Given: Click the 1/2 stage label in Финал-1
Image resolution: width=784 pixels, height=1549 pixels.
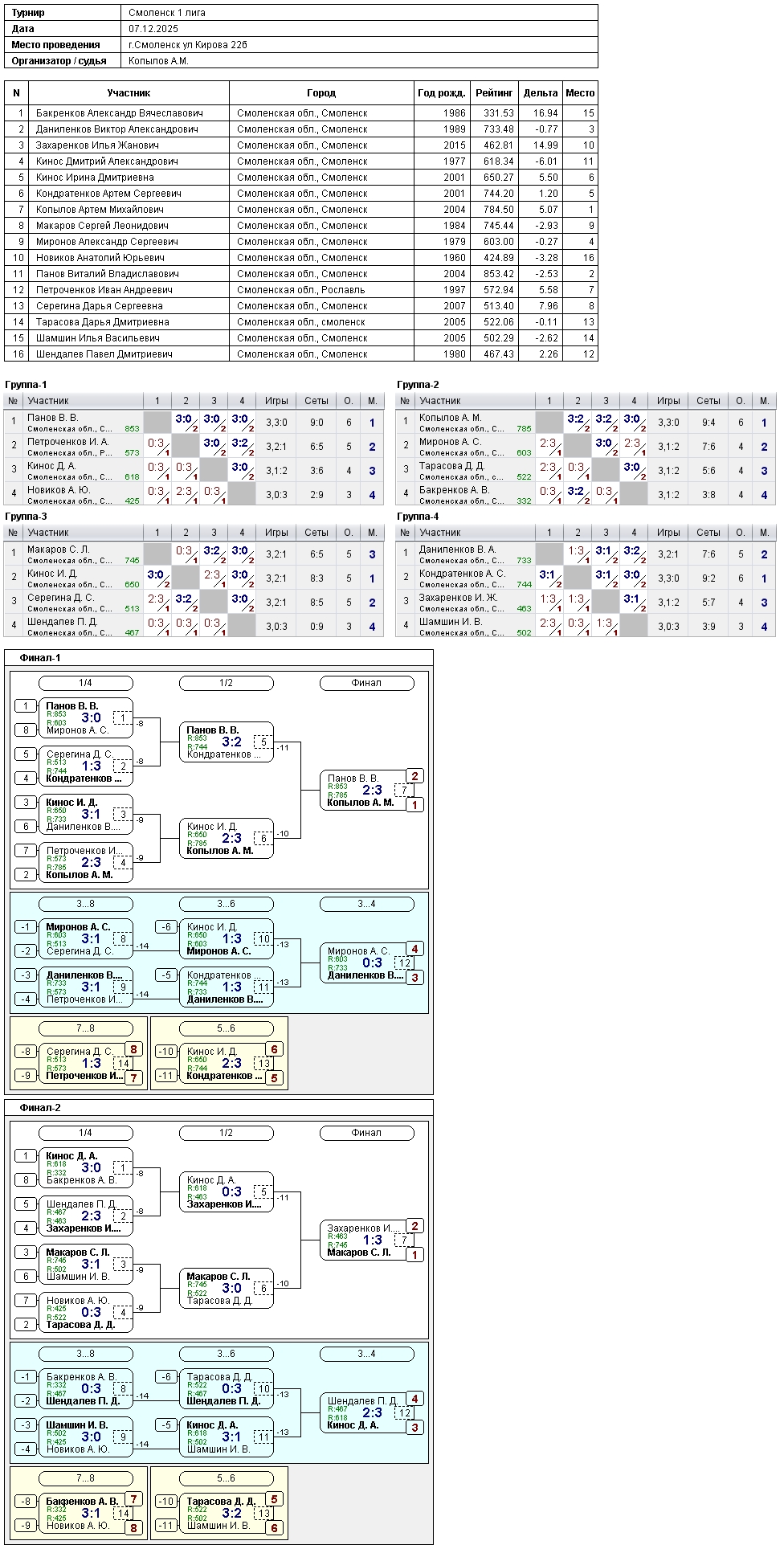Looking at the screenshot, I should (x=226, y=683).
